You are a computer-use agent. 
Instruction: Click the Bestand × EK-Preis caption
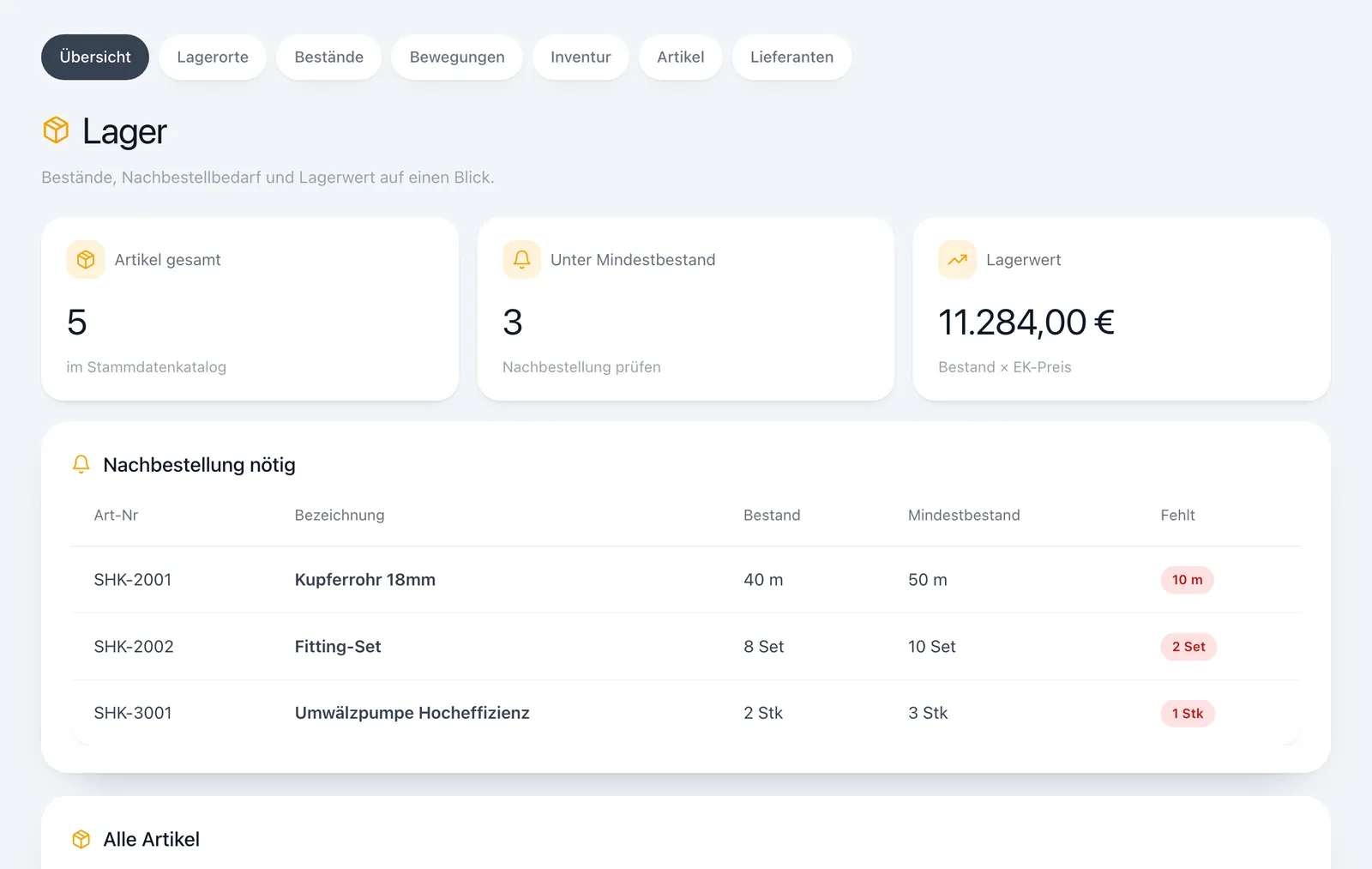[x=1005, y=367]
